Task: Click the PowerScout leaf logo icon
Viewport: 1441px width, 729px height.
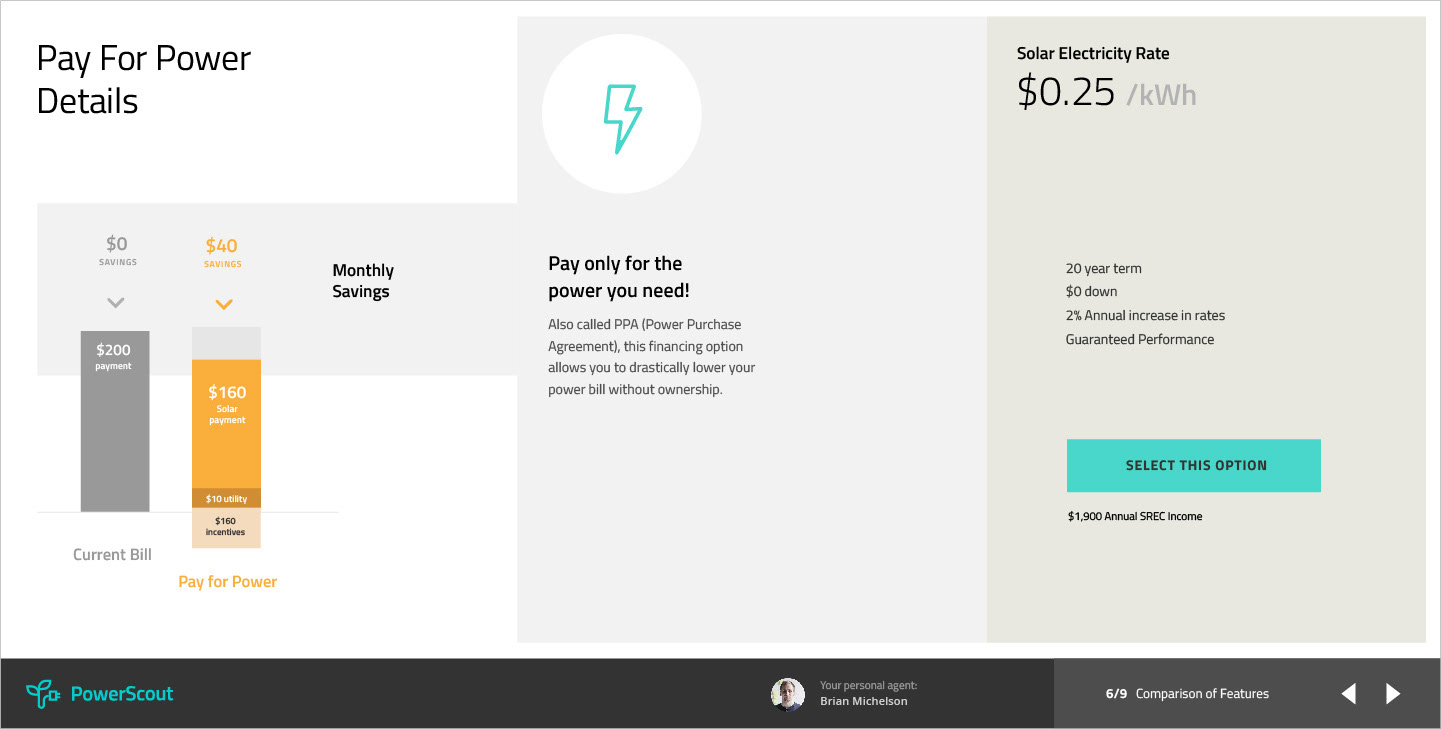Action: (x=42, y=694)
